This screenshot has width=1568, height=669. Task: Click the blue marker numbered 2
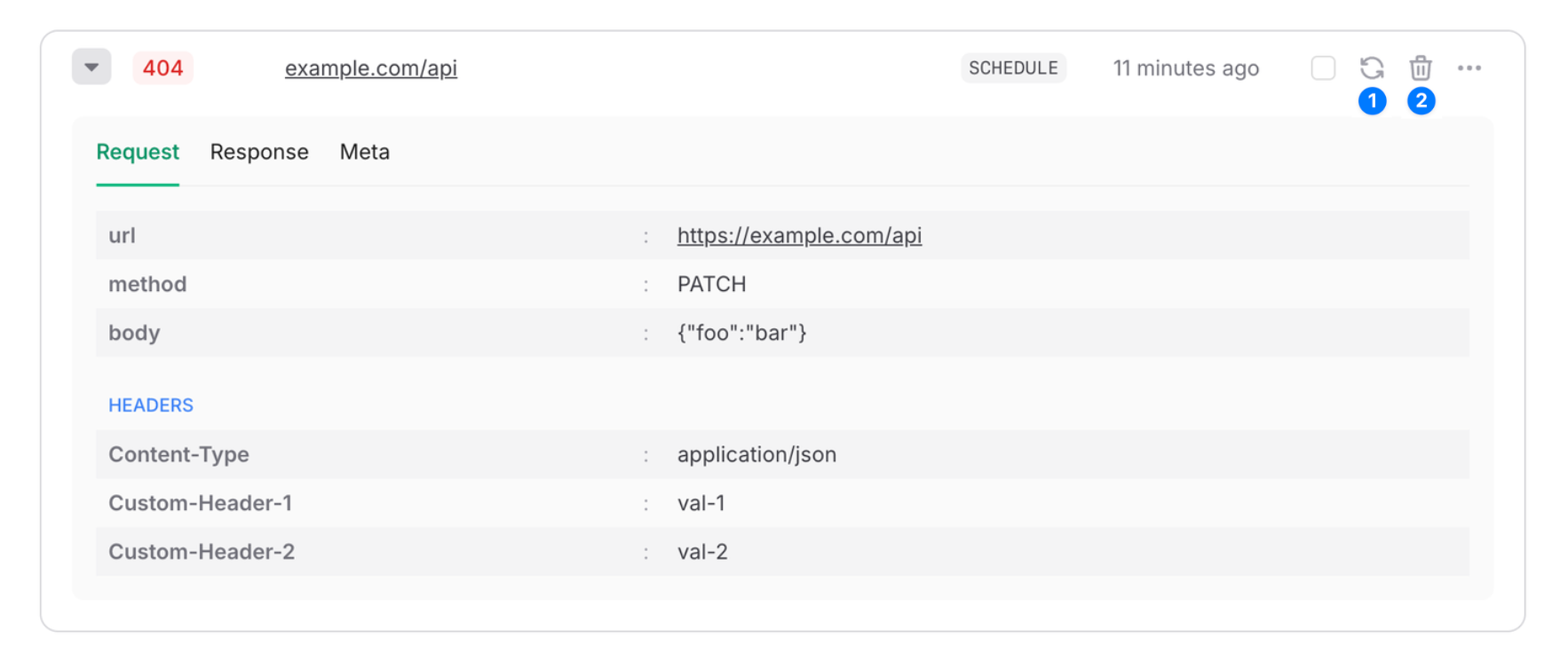[x=1421, y=101]
